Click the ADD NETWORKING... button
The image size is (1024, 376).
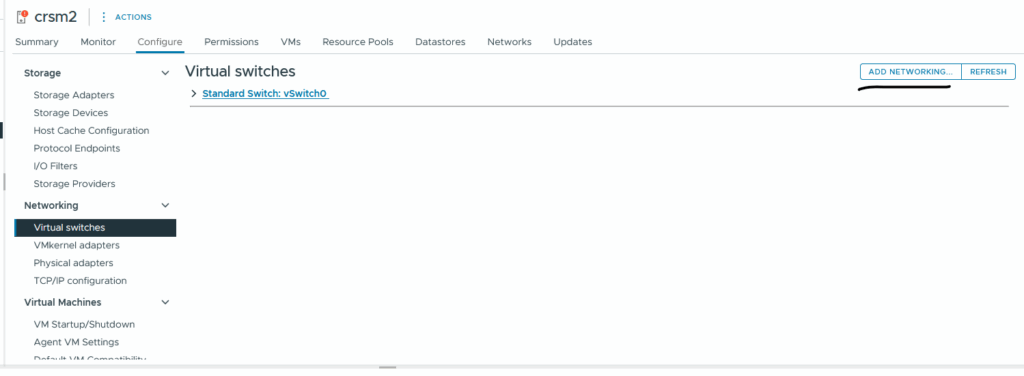coord(910,72)
